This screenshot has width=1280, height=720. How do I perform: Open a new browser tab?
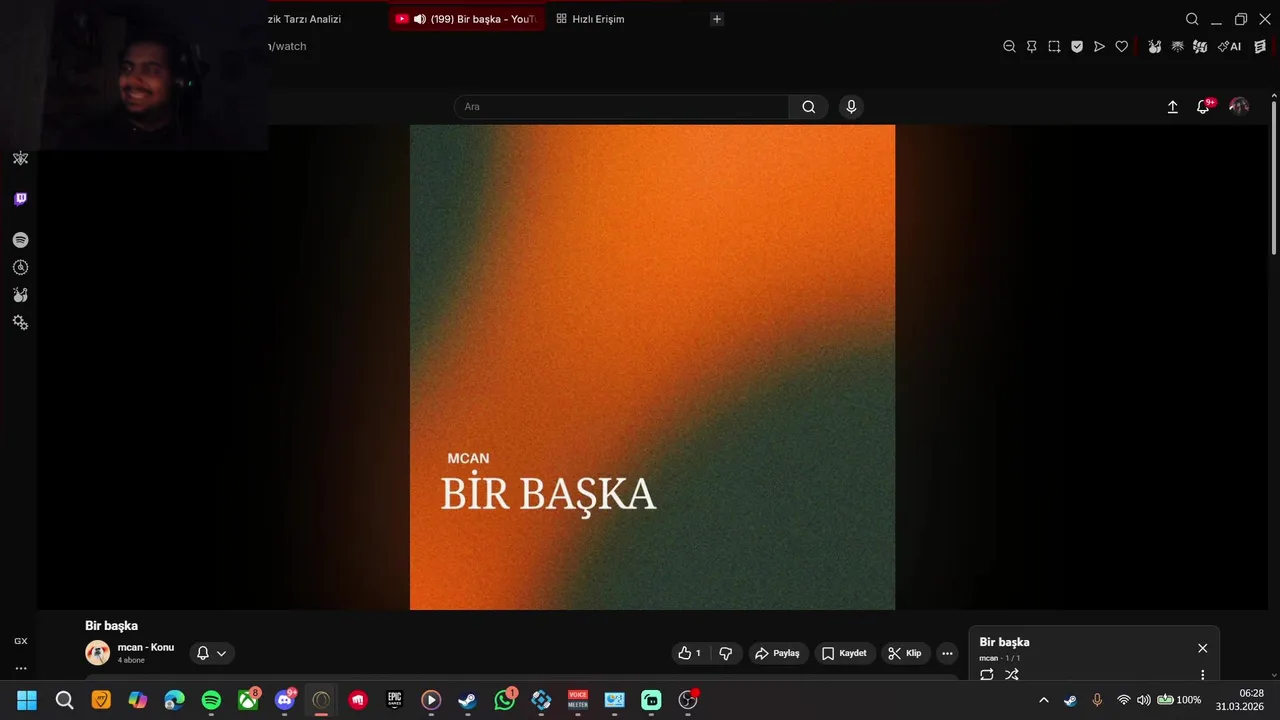[717, 19]
